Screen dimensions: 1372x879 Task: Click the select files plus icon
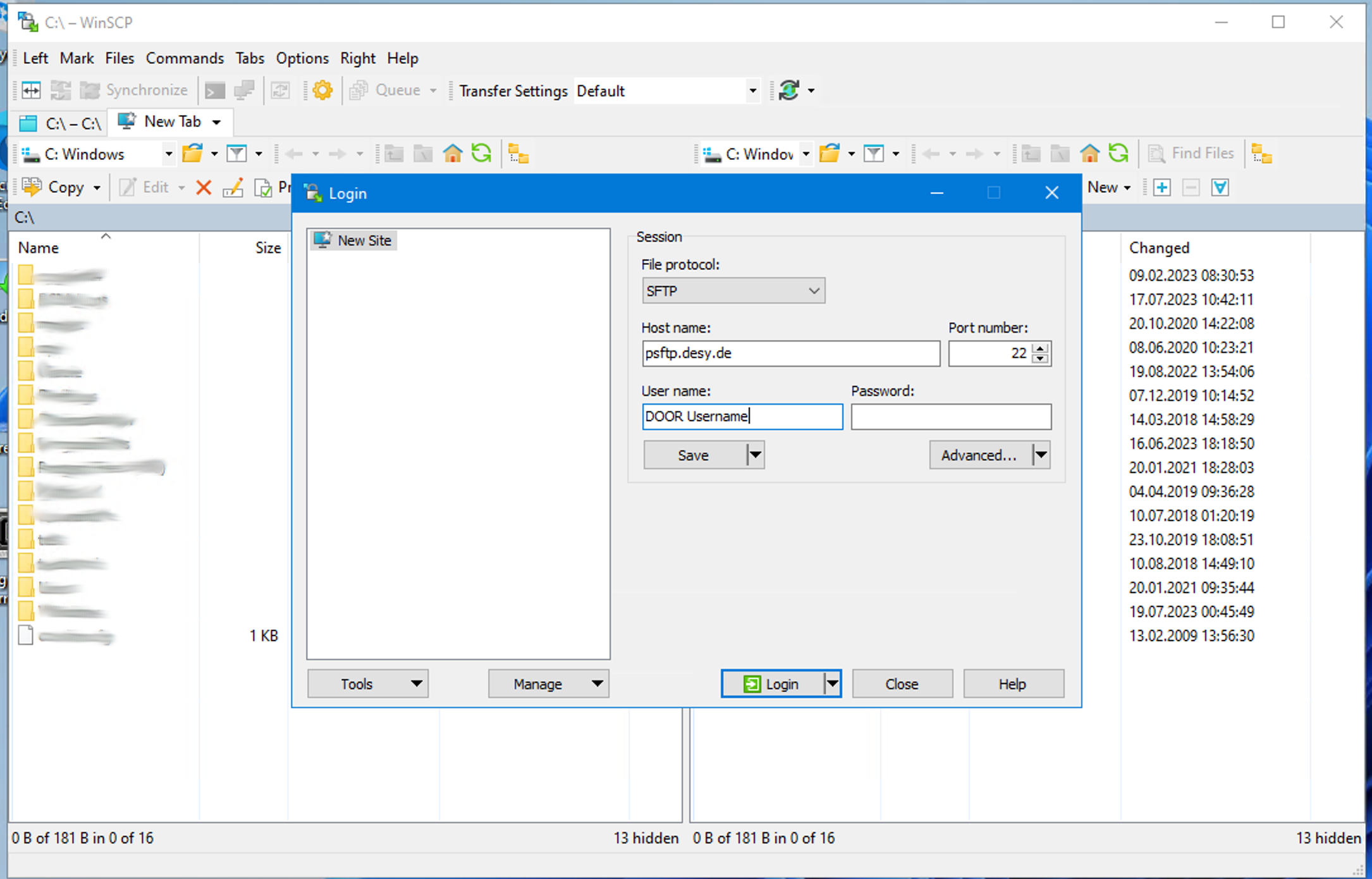pos(1161,188)
